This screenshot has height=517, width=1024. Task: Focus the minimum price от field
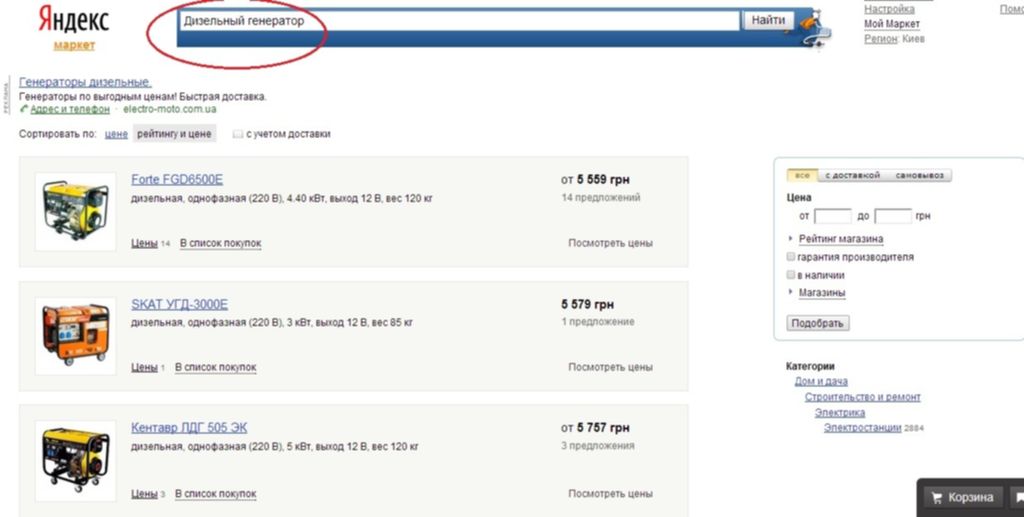click(833, 215)
